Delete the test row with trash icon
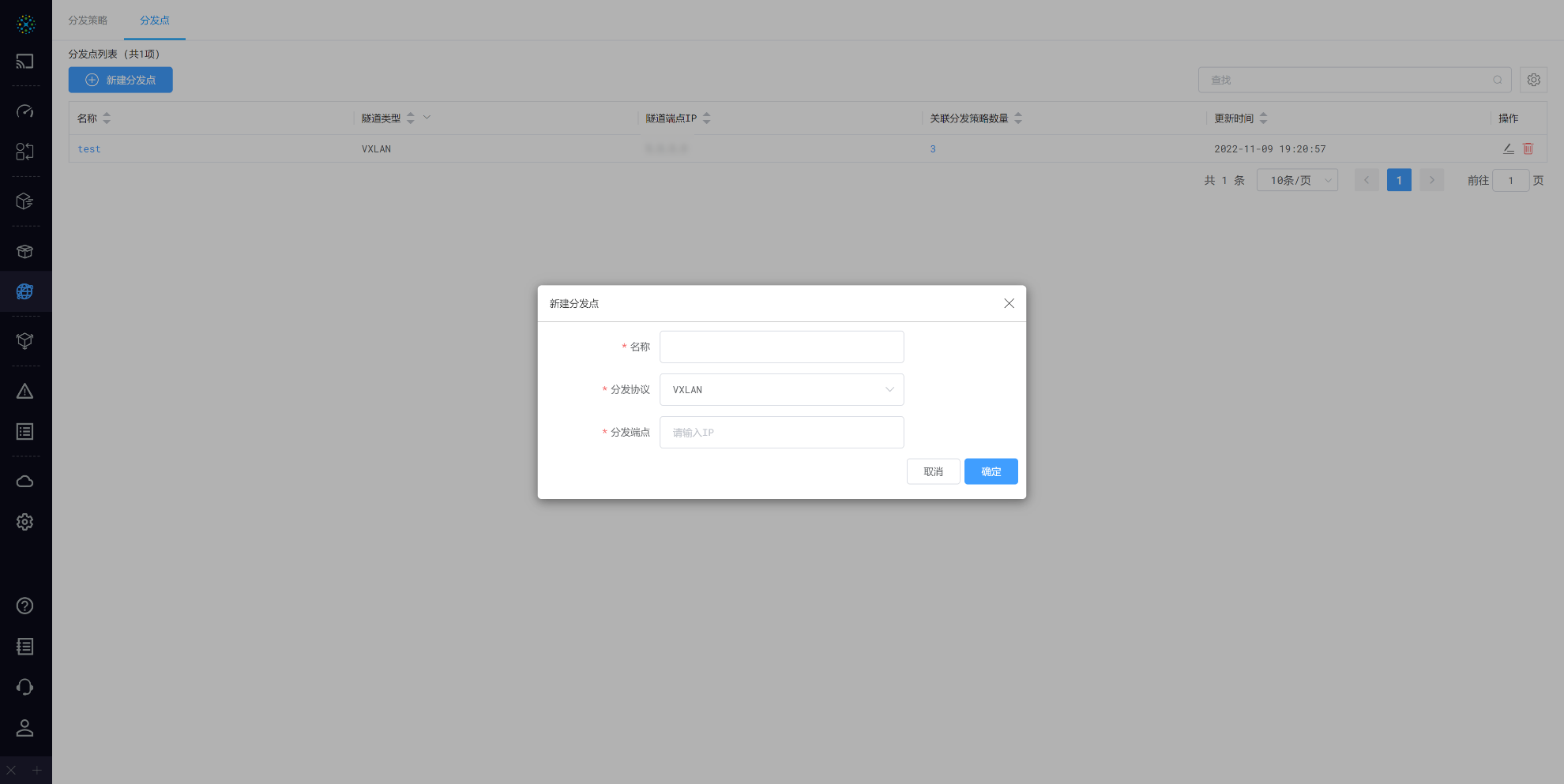The height and width of the screenshot is (784, 1564). pos(1528,148)
